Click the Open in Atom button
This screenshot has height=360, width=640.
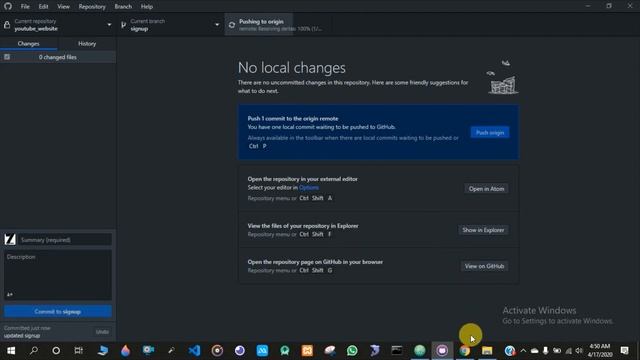pyautogui.click(x=486, y=189)
